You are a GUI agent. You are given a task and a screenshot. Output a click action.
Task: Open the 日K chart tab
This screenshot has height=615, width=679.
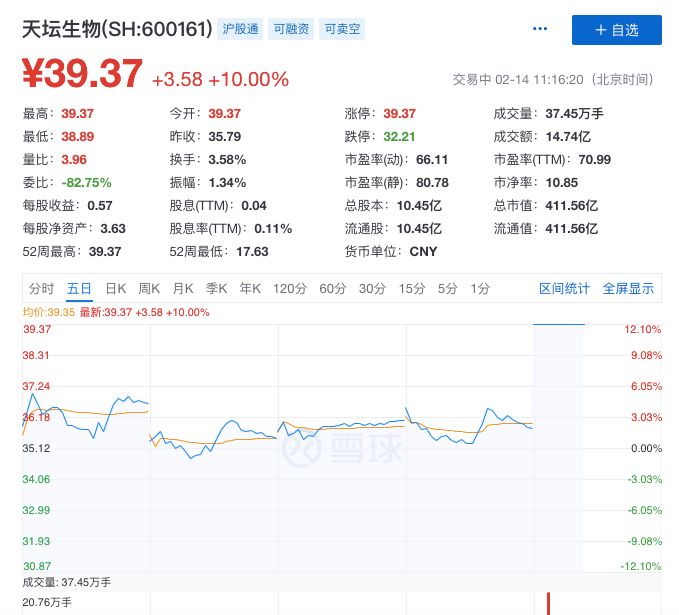tap(116, 288)
